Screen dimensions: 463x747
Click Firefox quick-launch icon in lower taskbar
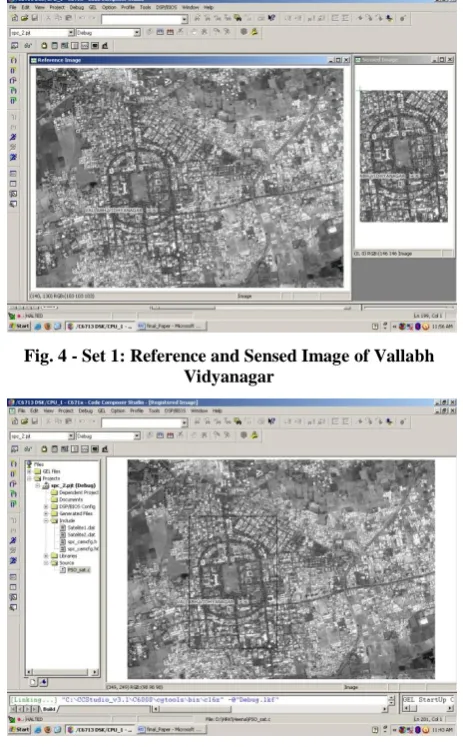[x=47, y=730]
